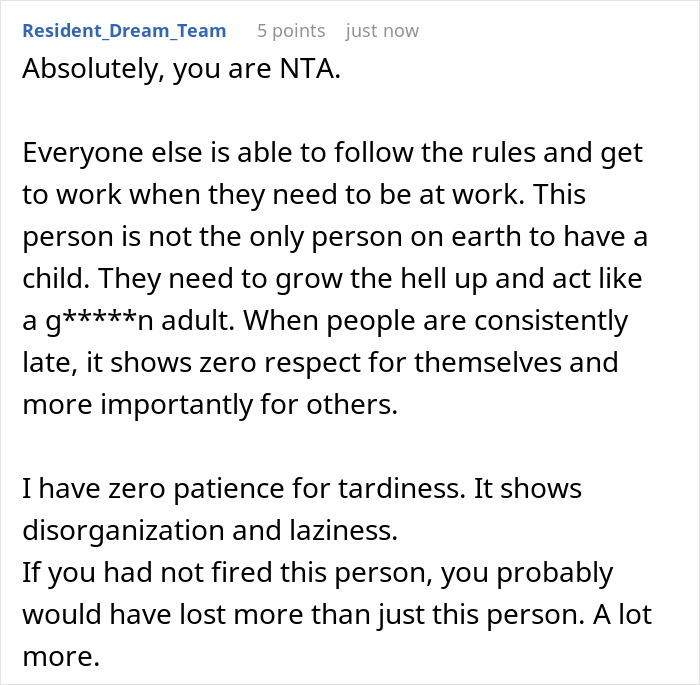700x685 pixels.
Task: Click the line starting "Everyone else is able"
Action: pos(332,154)
